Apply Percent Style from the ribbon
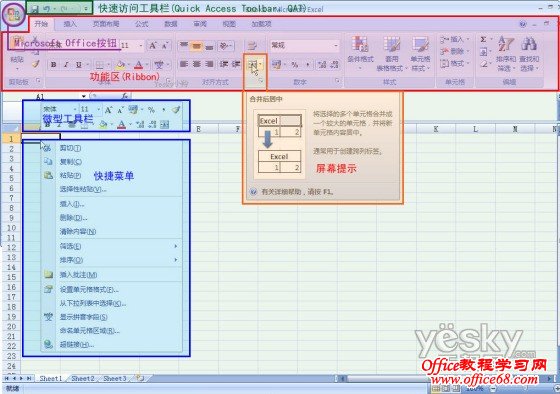The height and width of the screenshot is (394, 560). [294, 65]
